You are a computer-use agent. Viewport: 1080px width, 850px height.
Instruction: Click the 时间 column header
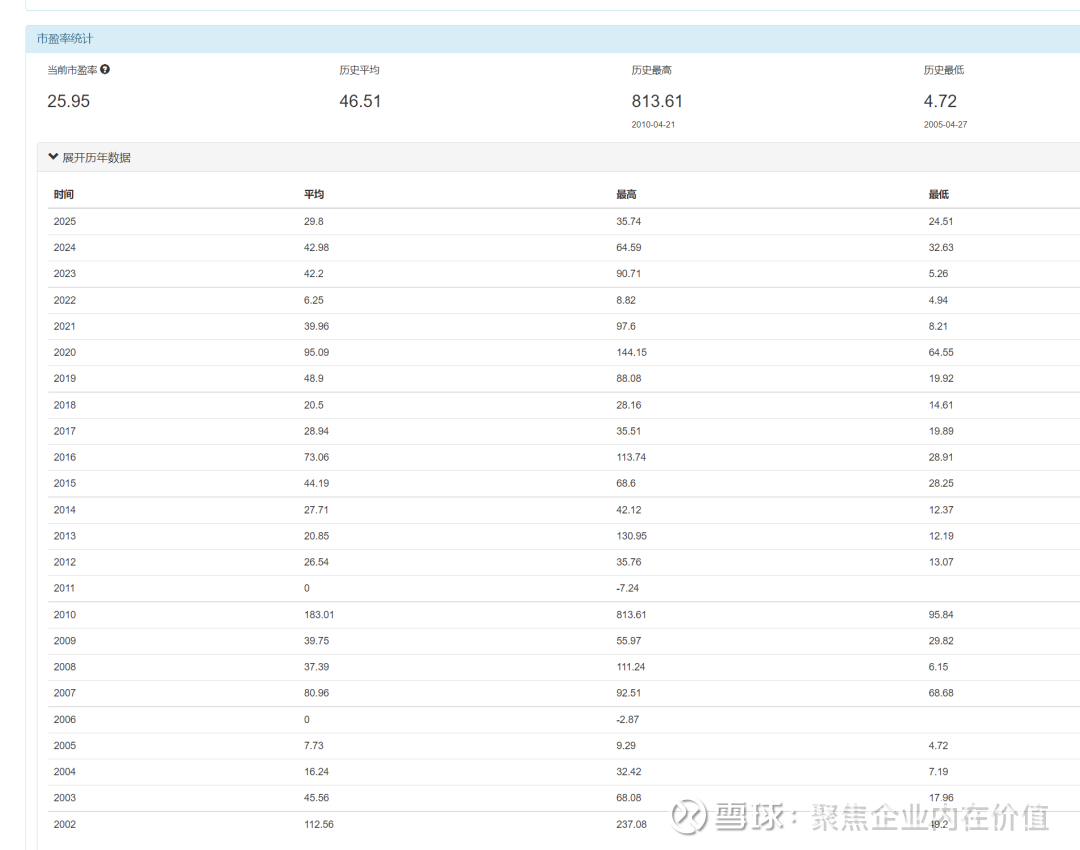tap(63, 194)
